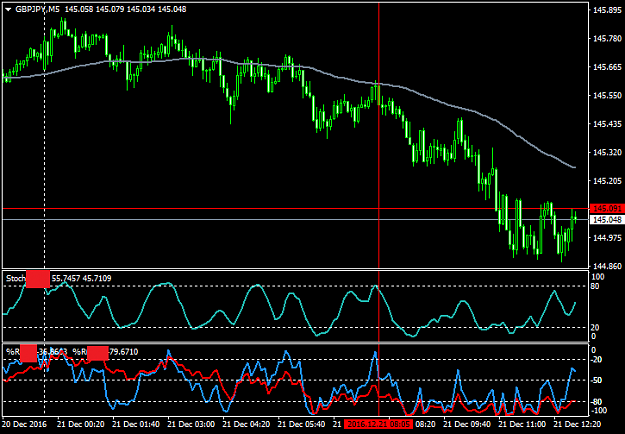Click the -100 level on %R scale
Image resolution: width=625 pixels, height=434 pixels.
point(599,410)
